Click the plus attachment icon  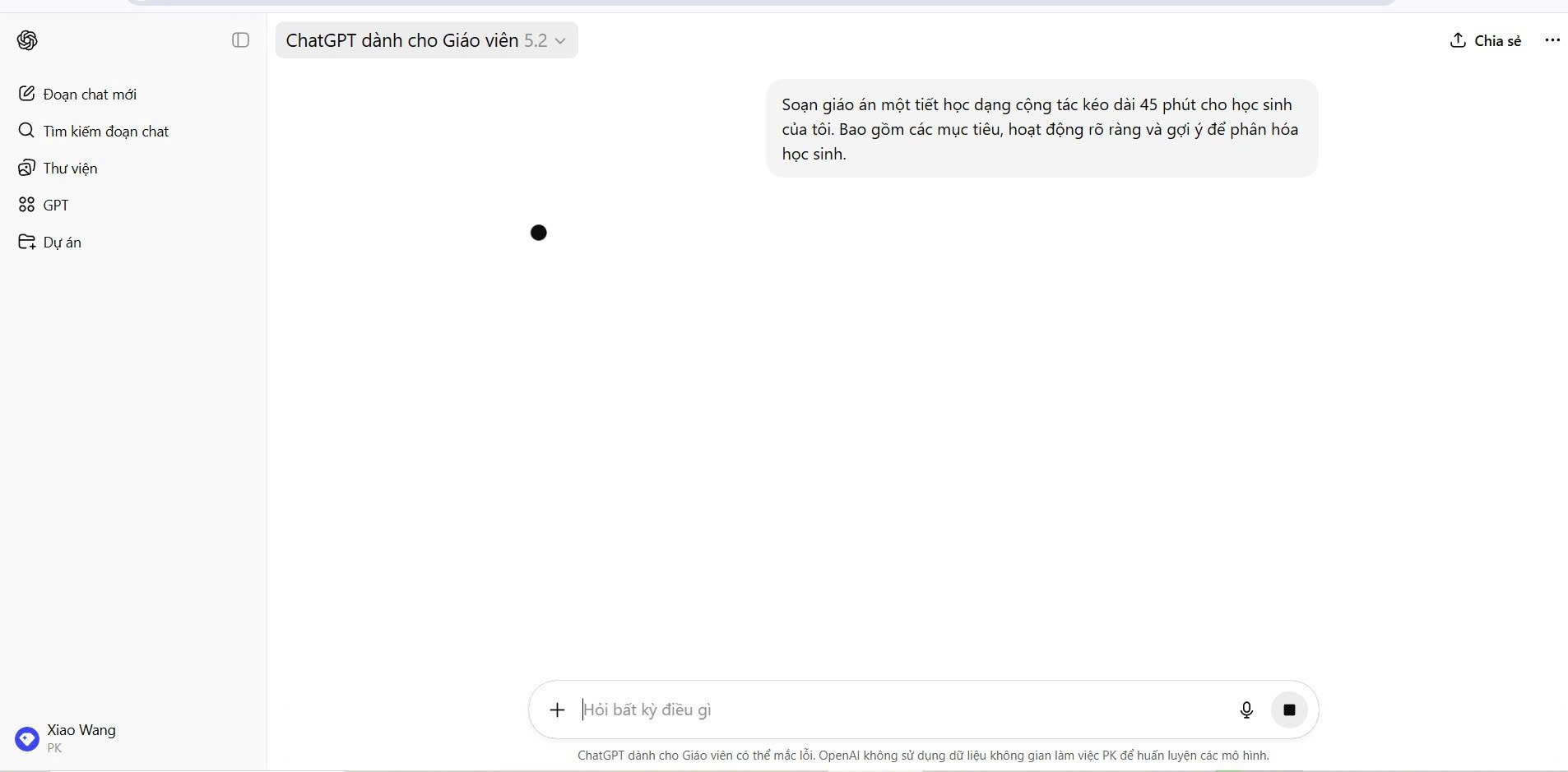pyautogui.click(x=557, y=710)
